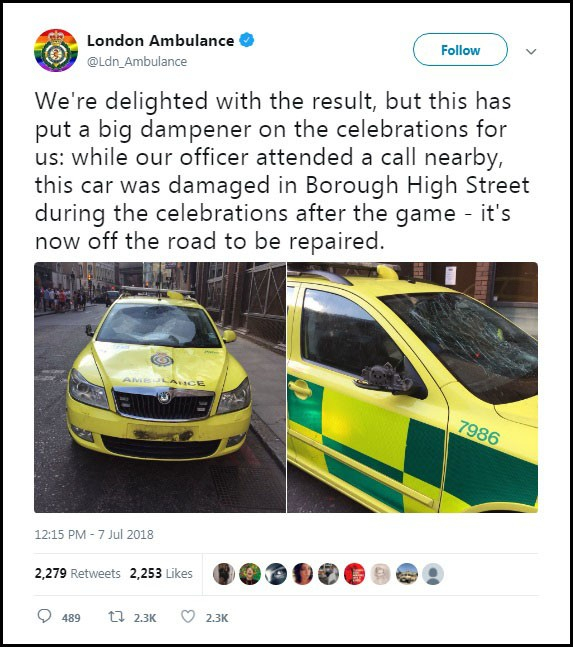The height and width of the screenshot is (647, 573).
Task: Like the tweet with heart icon
Action: click(188, 617)
